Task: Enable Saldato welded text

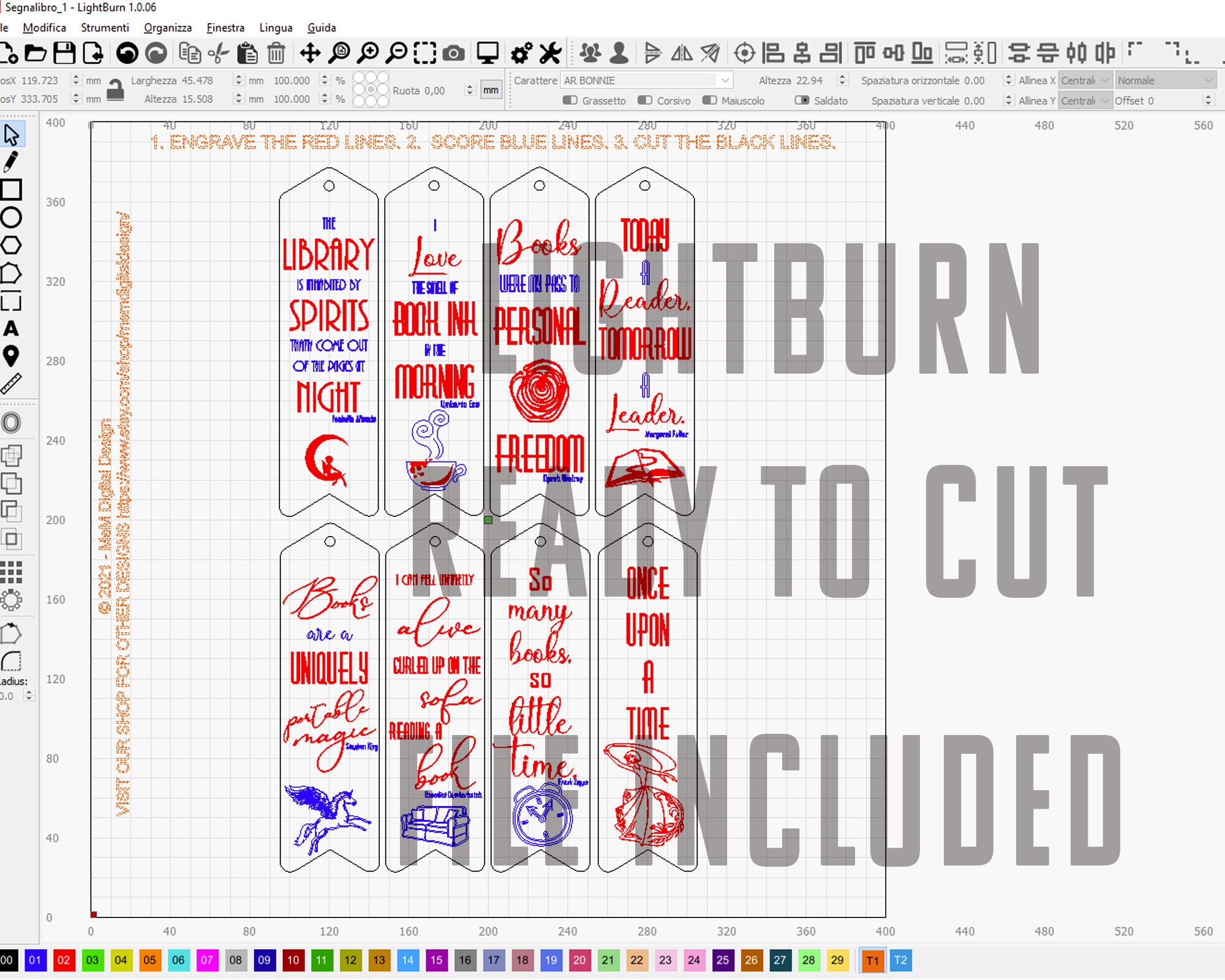Action: [x=802, y=100]
